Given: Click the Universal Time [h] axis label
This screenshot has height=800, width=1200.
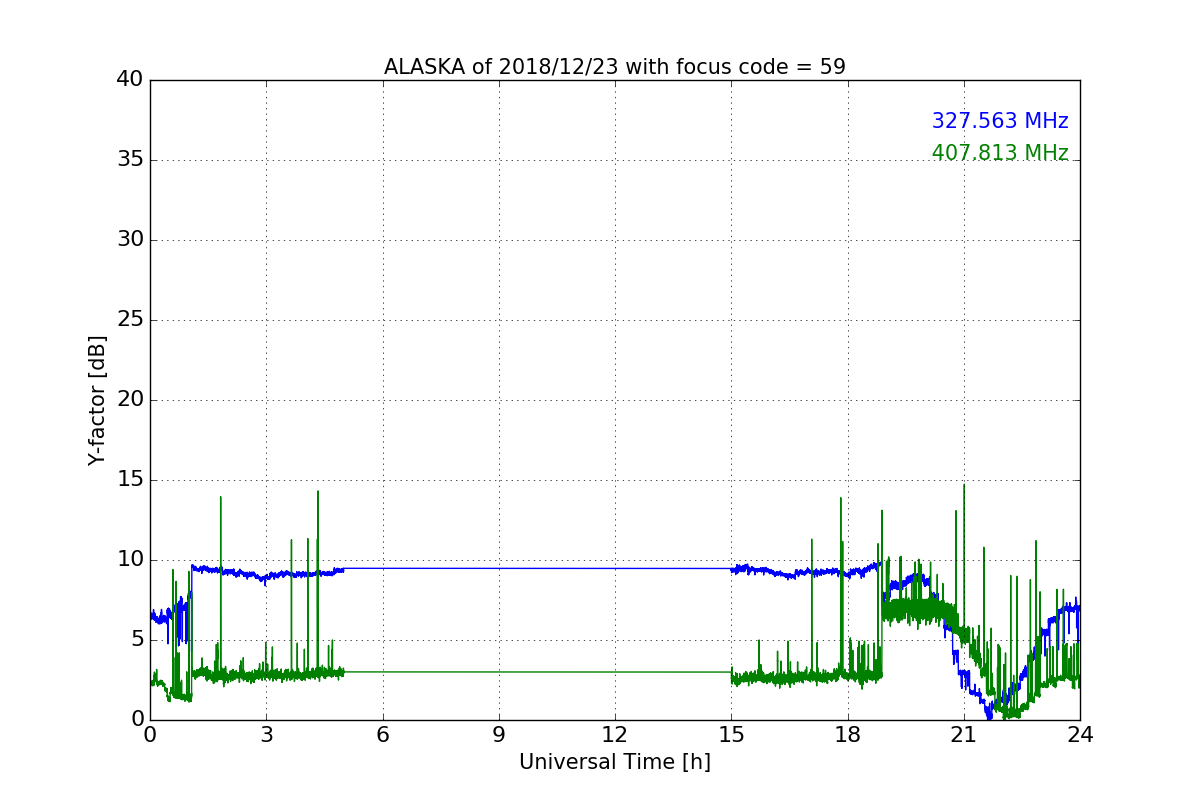Looking at the screenshot, I should coord(615,762).
